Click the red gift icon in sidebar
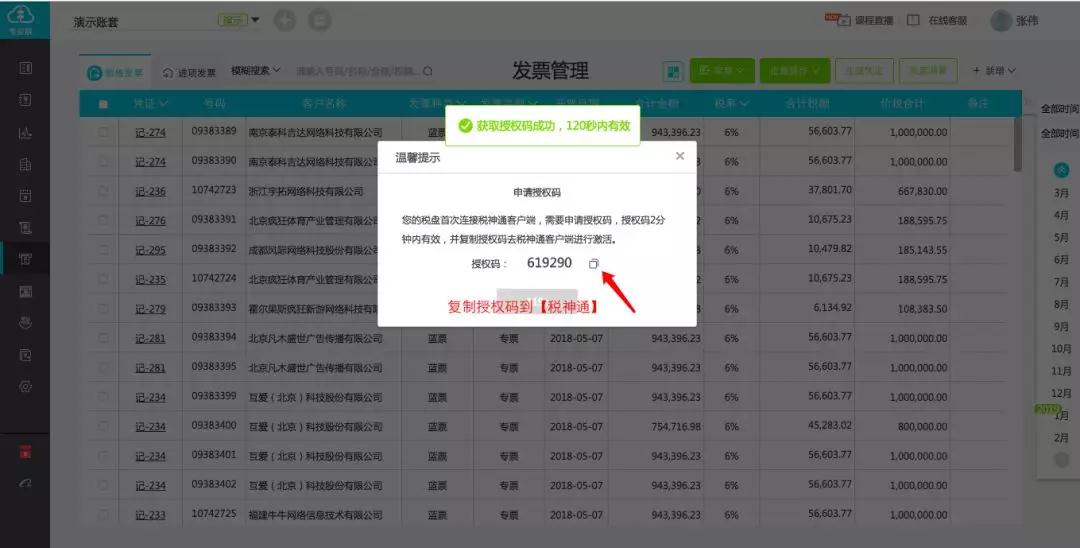Viewport: 1080px width, 548px height. [26, 451]
